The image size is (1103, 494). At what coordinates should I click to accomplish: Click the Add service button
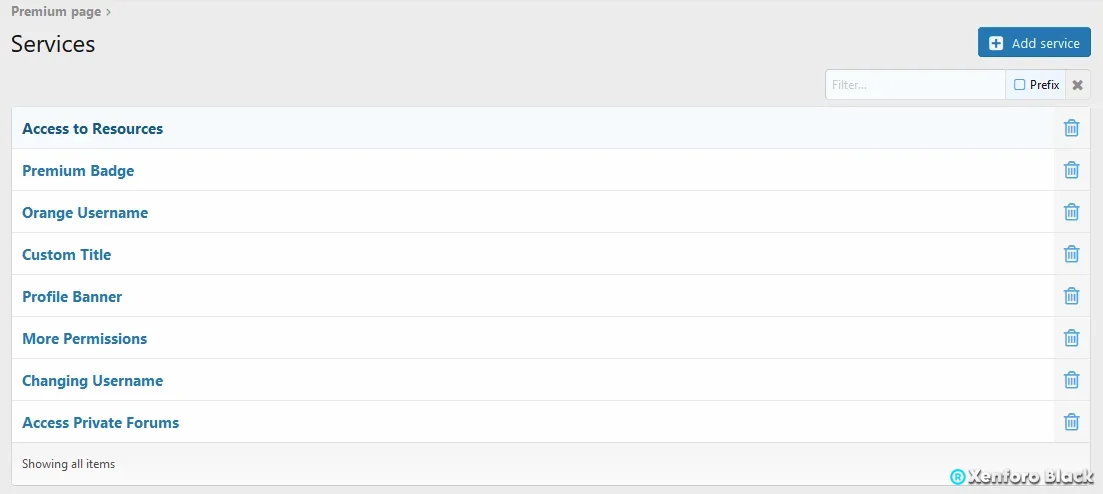click(1034, 43)
